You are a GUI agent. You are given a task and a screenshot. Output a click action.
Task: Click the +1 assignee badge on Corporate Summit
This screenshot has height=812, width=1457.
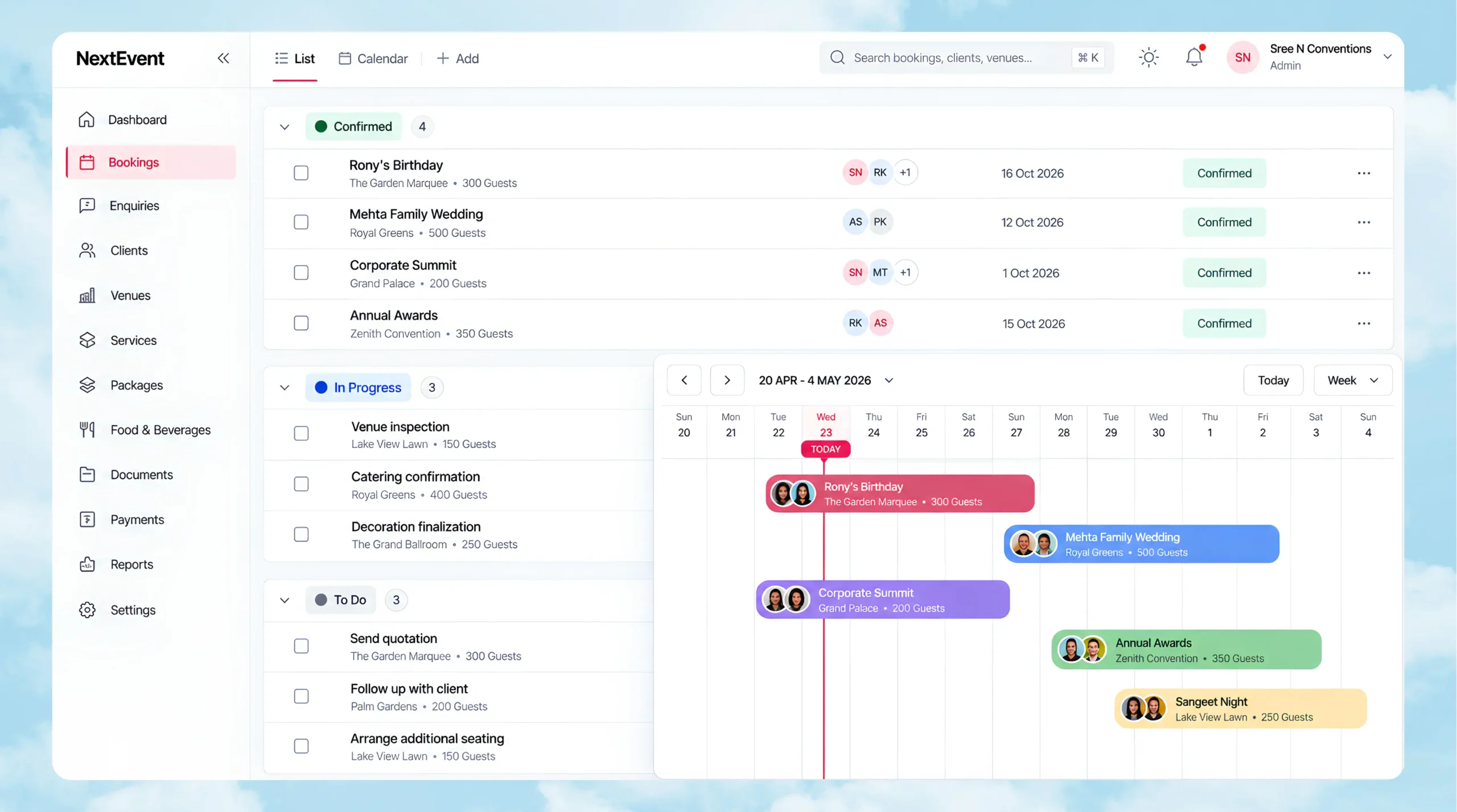[906, 273]
